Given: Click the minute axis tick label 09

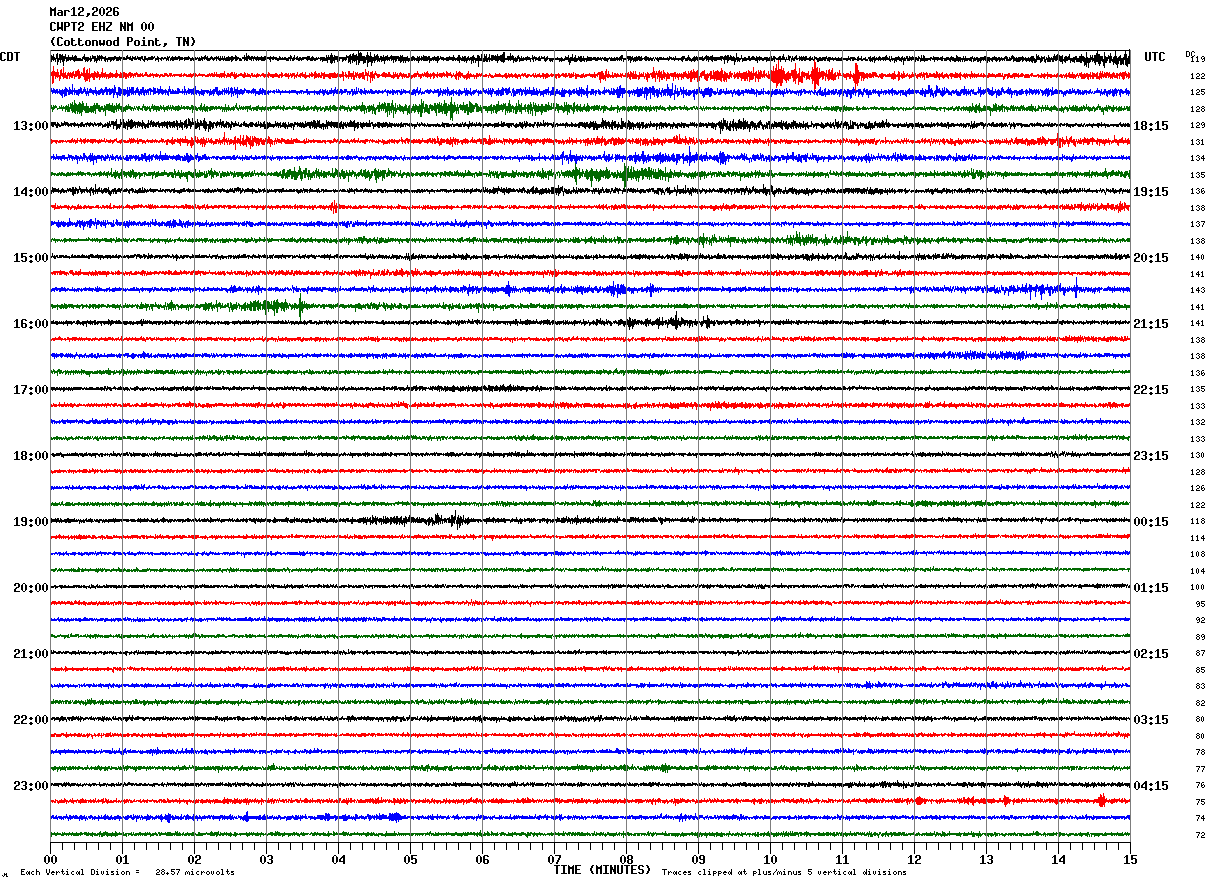Looking at the screenshot, I should (698, 859).
